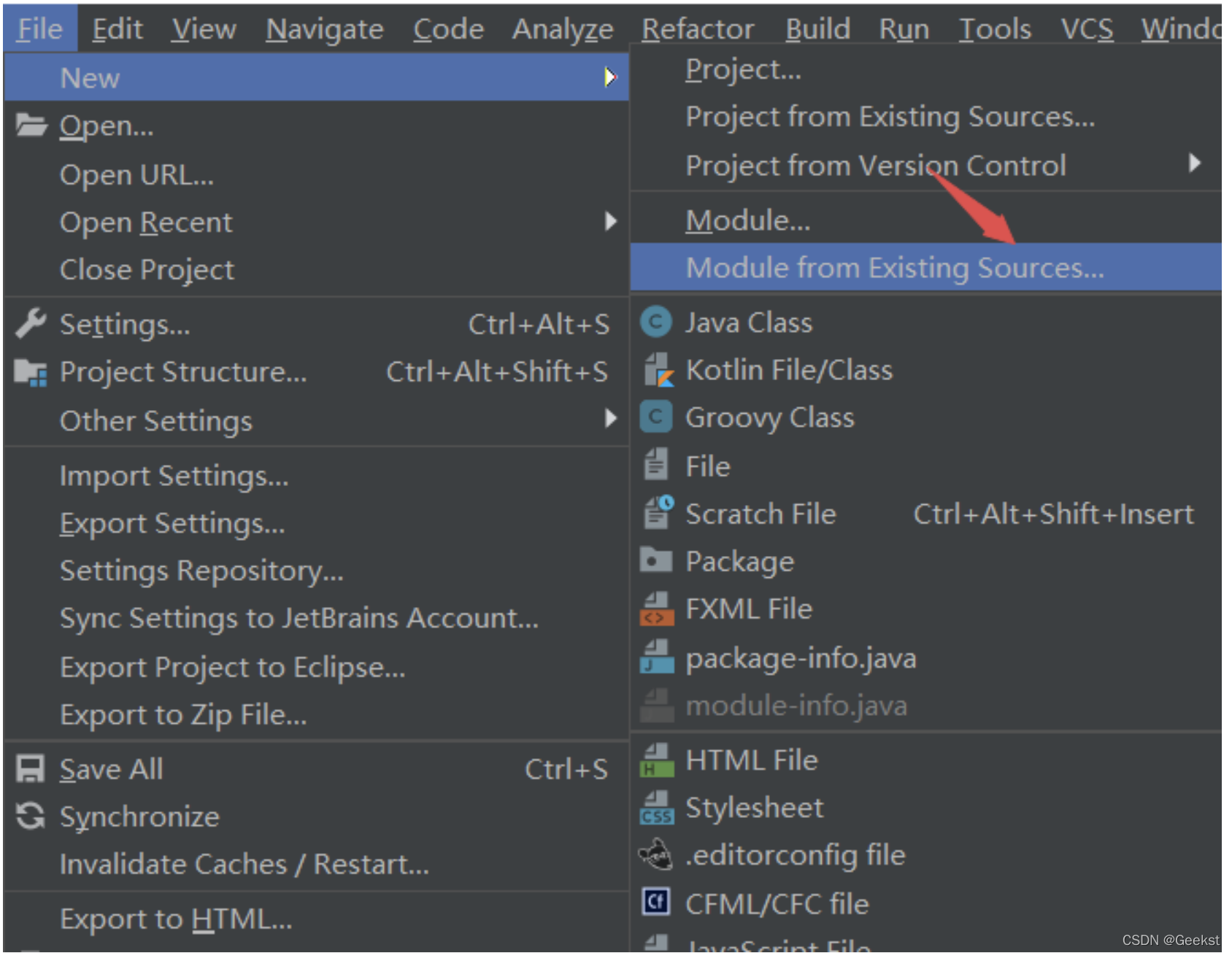
Task: Select the Groovy Class label
Action: pos(769,418)
